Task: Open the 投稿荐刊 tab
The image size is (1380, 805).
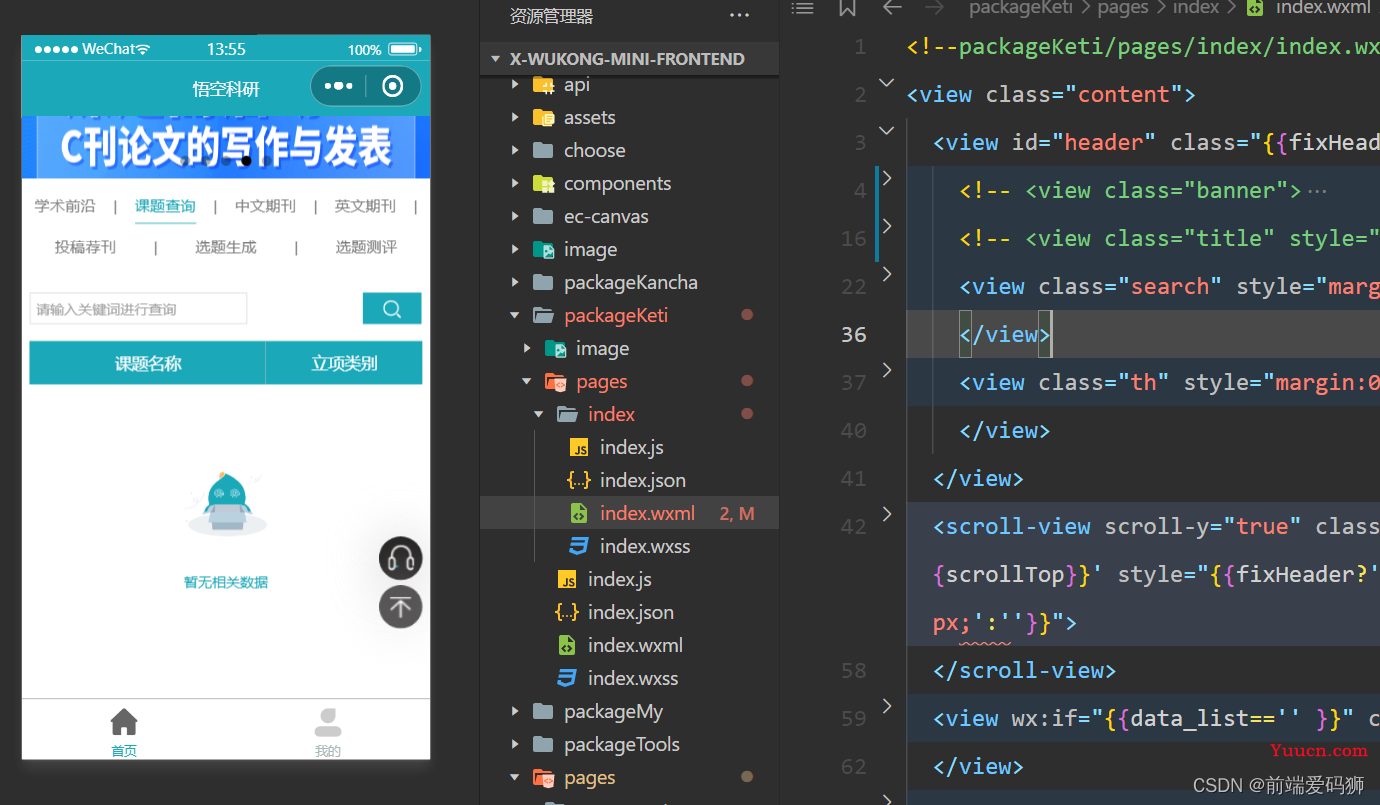Action: click(x=85, y=247)
